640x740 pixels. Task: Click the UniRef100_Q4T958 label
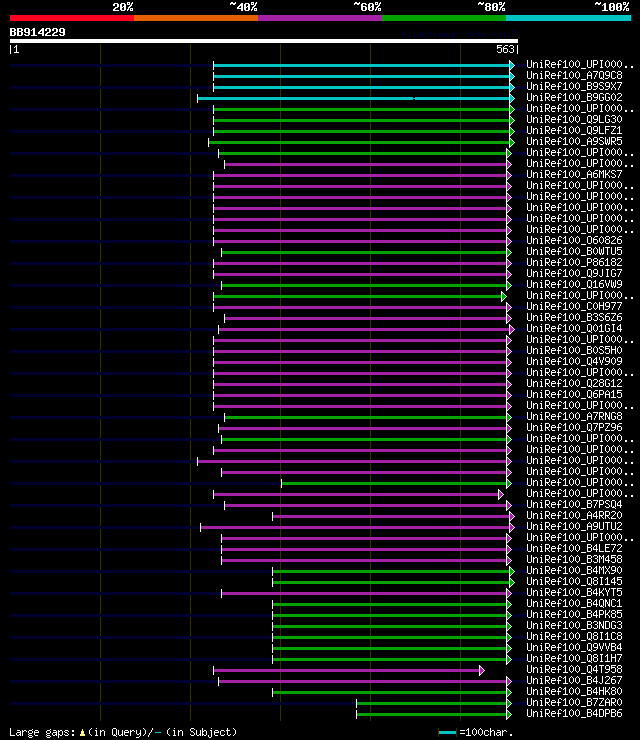[574, 669]
